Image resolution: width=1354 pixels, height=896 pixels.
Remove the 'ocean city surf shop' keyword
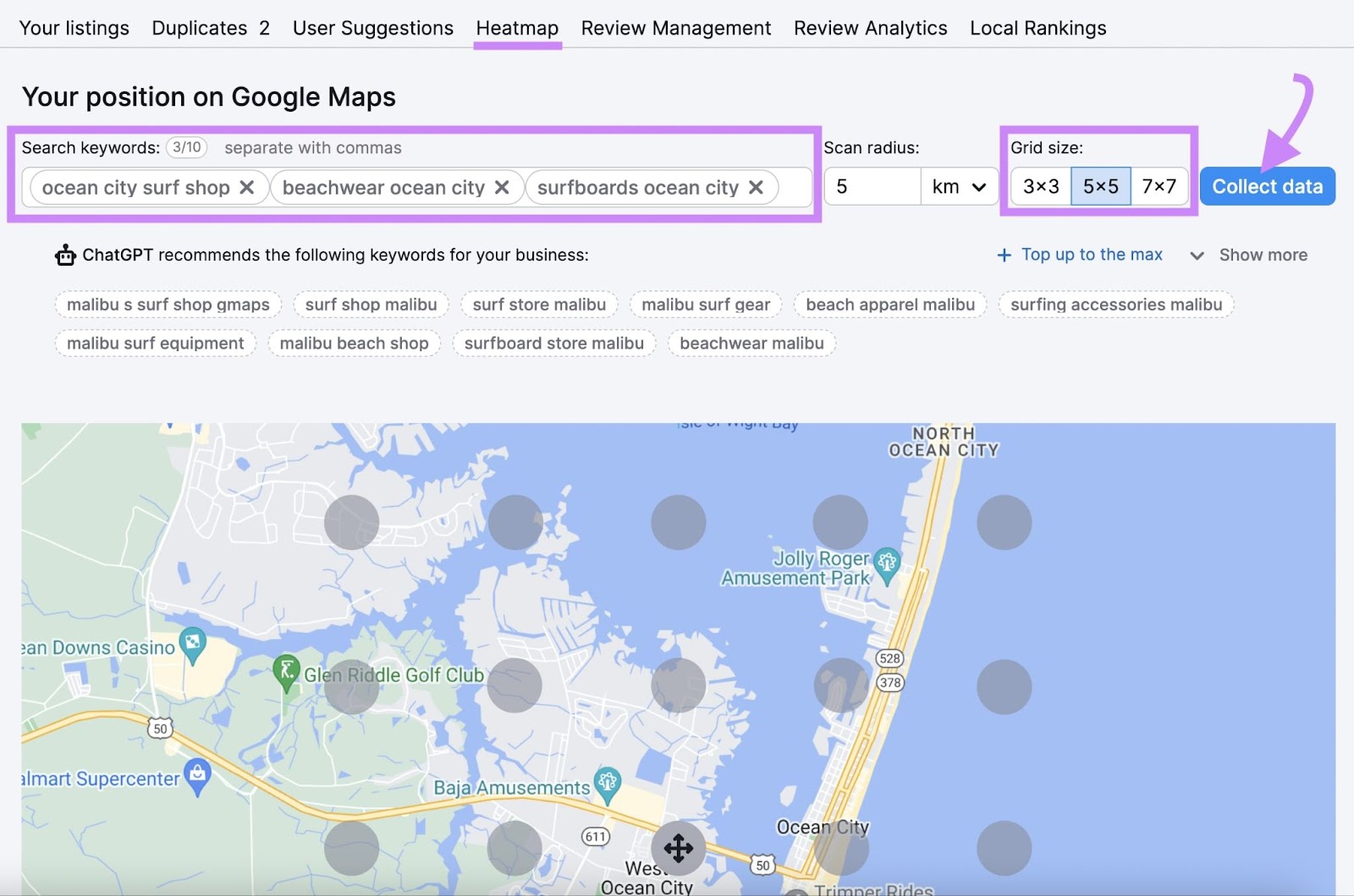coord(246,187)
